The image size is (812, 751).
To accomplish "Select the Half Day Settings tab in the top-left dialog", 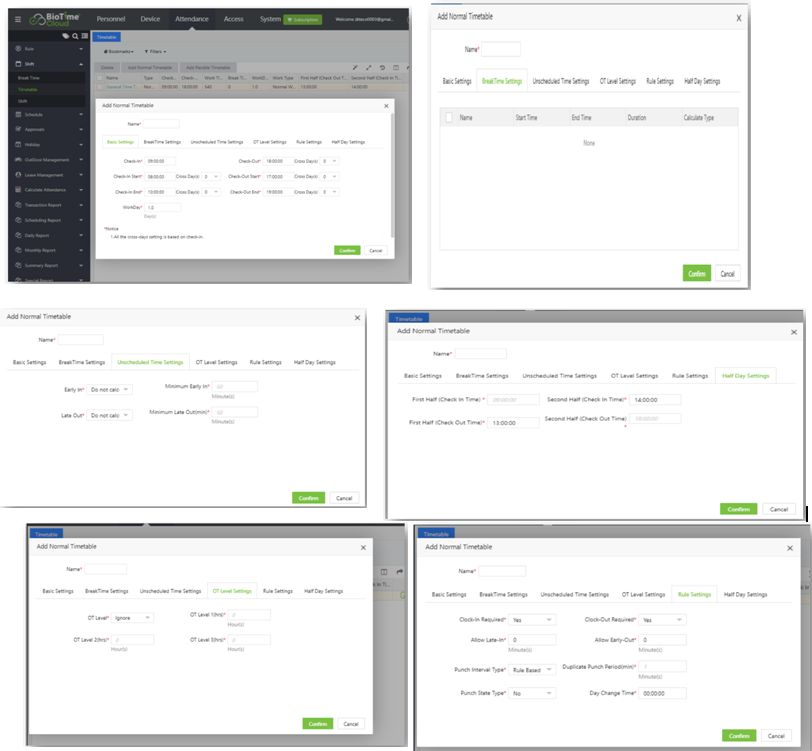I will click(347, 142).
